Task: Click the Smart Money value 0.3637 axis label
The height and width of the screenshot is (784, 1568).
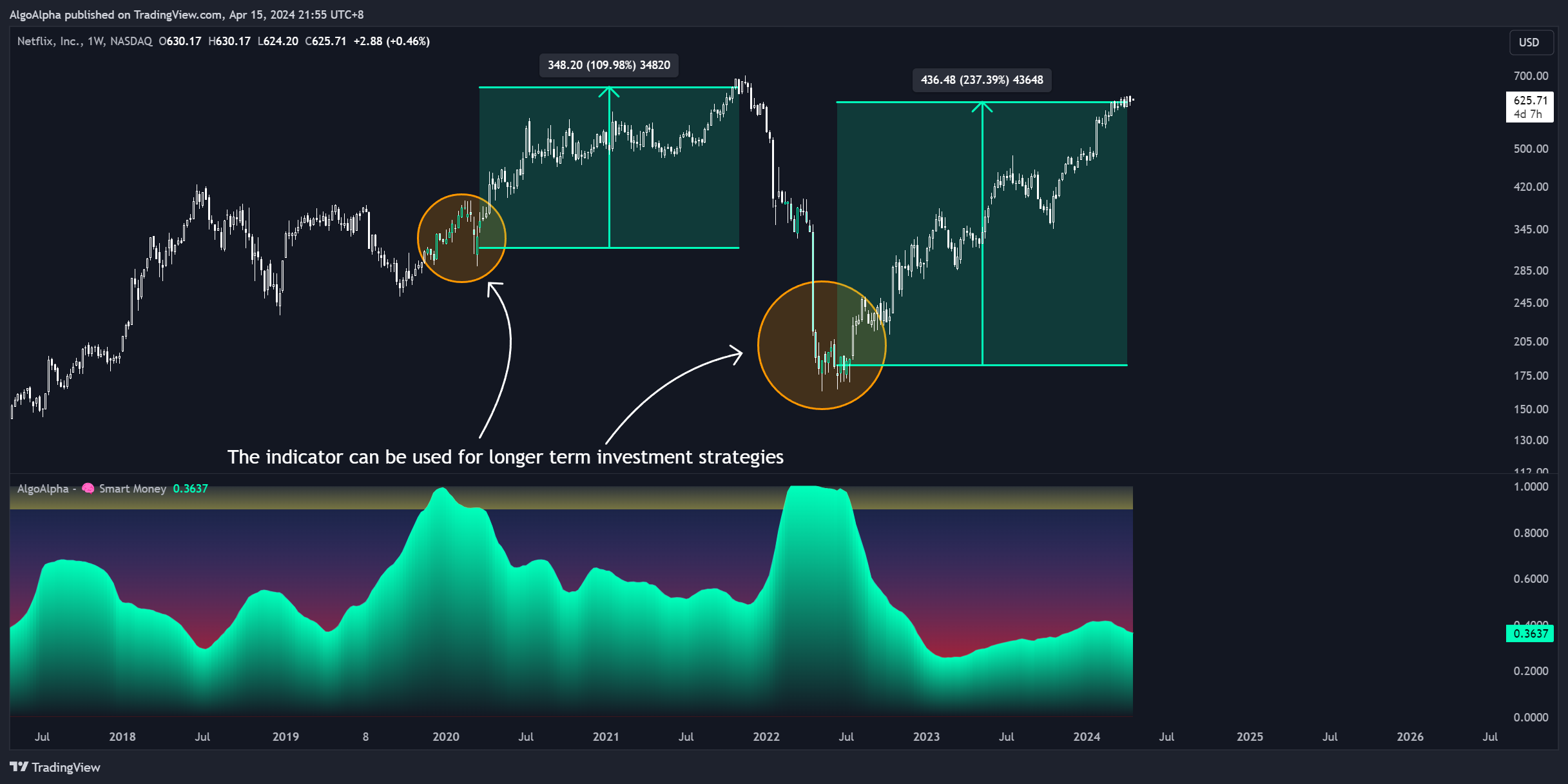Action: click(x=1530, y=634)
